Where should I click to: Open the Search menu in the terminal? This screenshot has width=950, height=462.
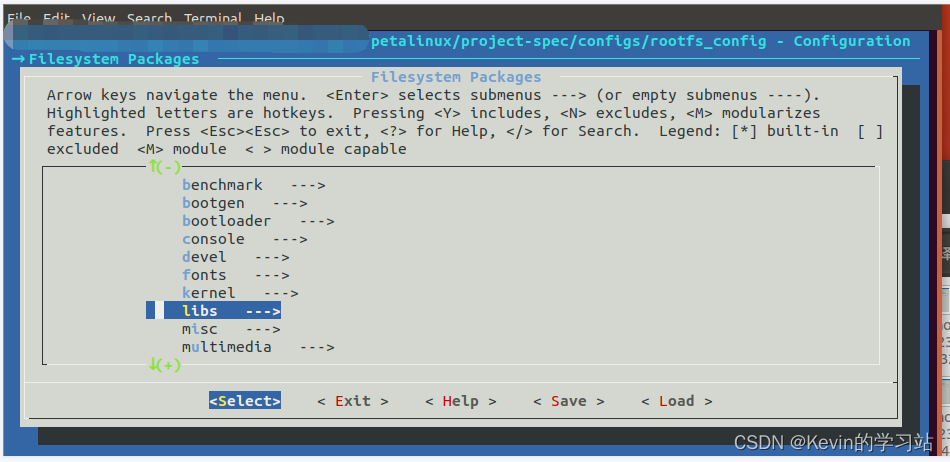(149, 18)
